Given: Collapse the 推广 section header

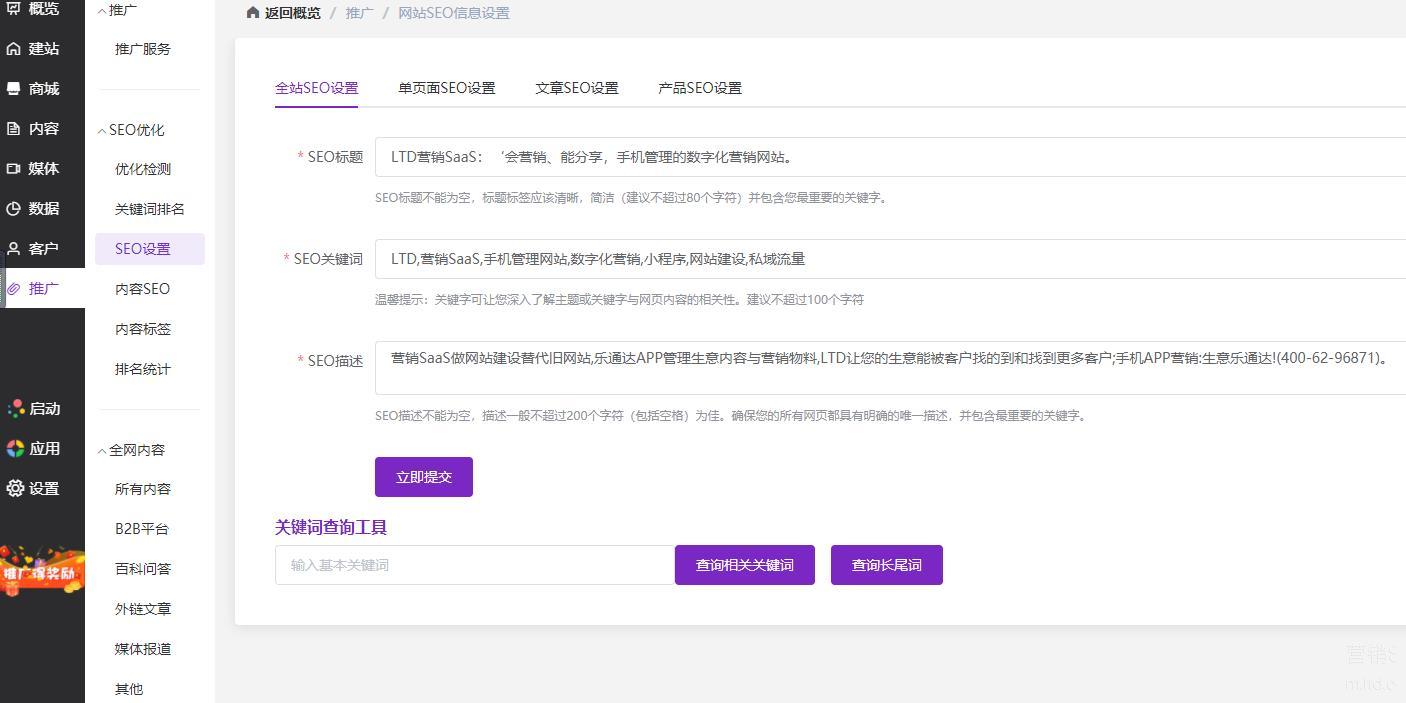Looking at the screenshot, I should pyautogui.click(x=102, y=10).
